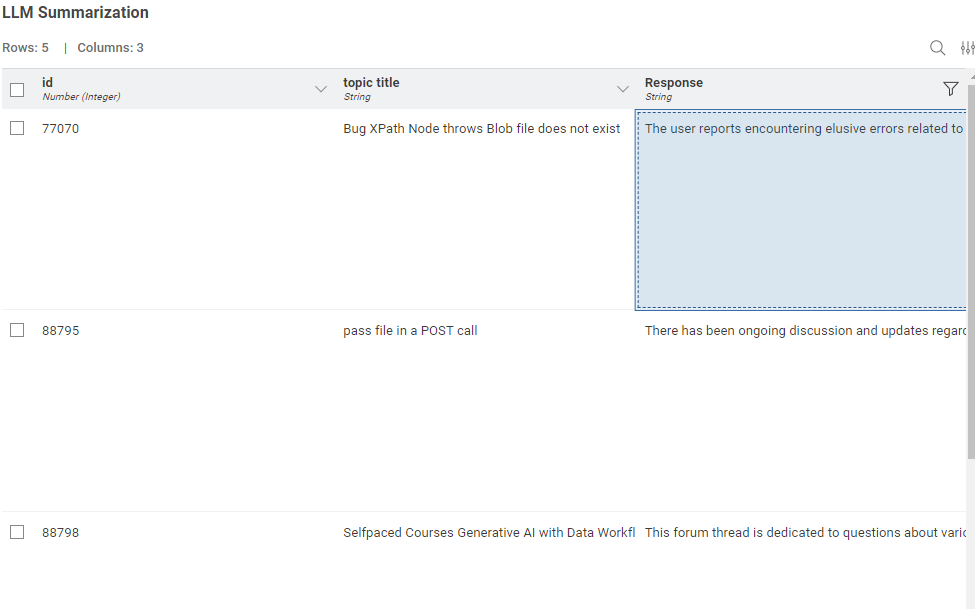
Task: Select the 'pass file in a POST call' cell
Action: tap(410, 331)
